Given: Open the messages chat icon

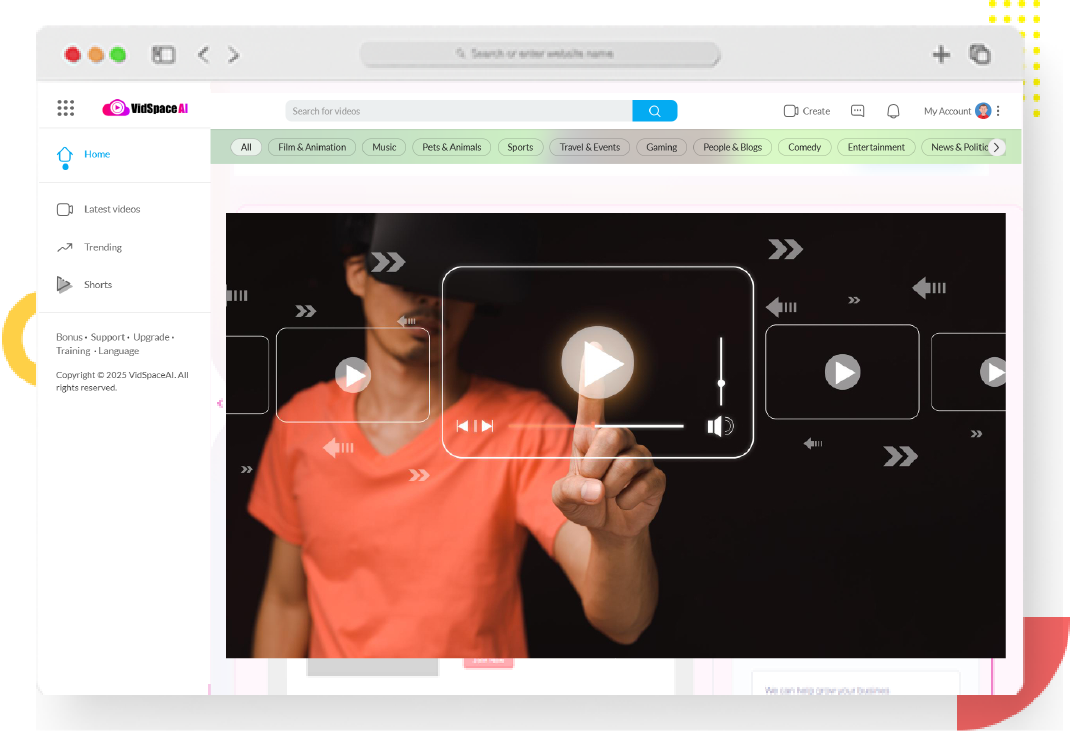Looking at the screenshot, I should point(857,111).
